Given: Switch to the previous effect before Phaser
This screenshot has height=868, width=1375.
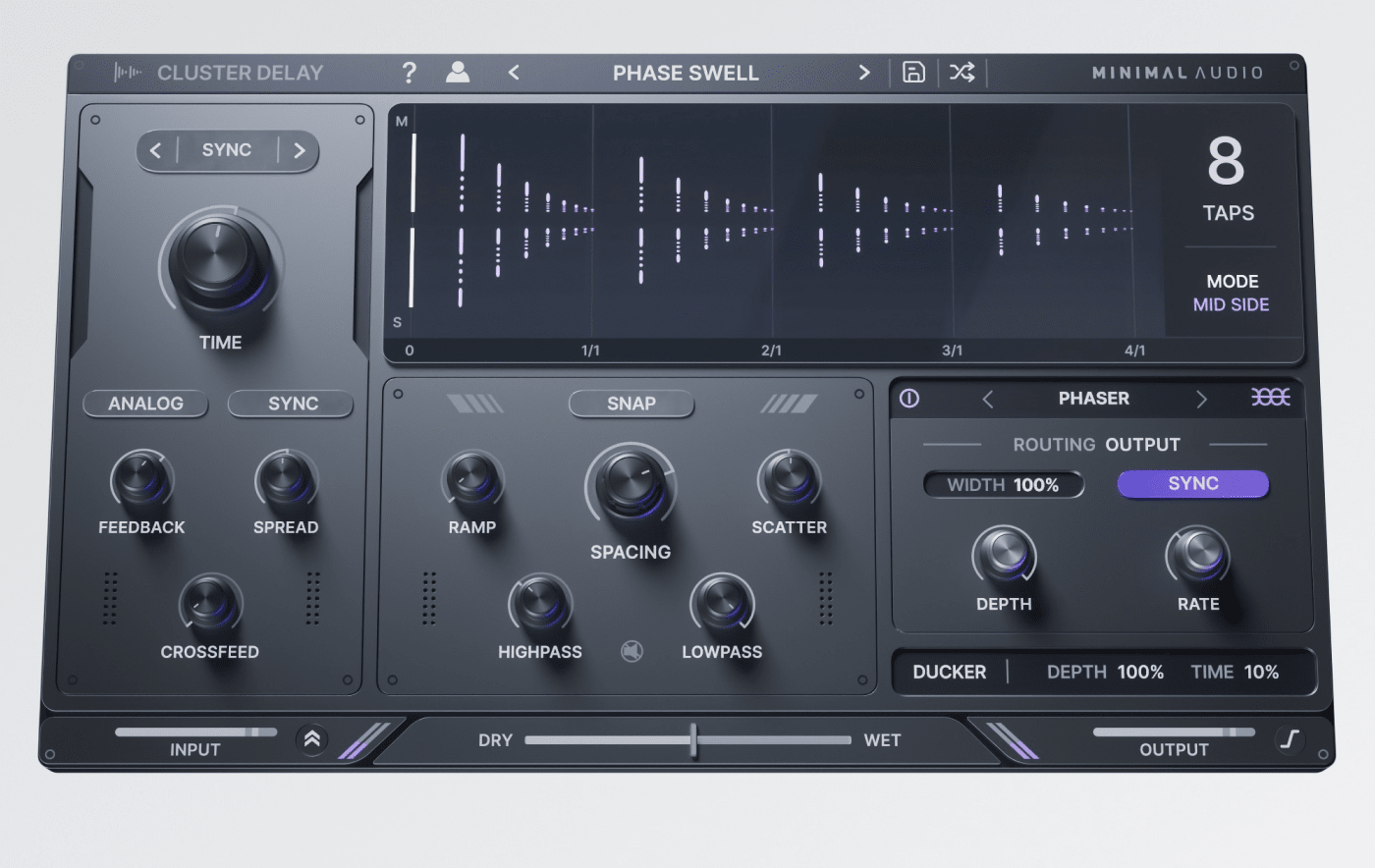Looking at the screenshot, I should [988, 399].
